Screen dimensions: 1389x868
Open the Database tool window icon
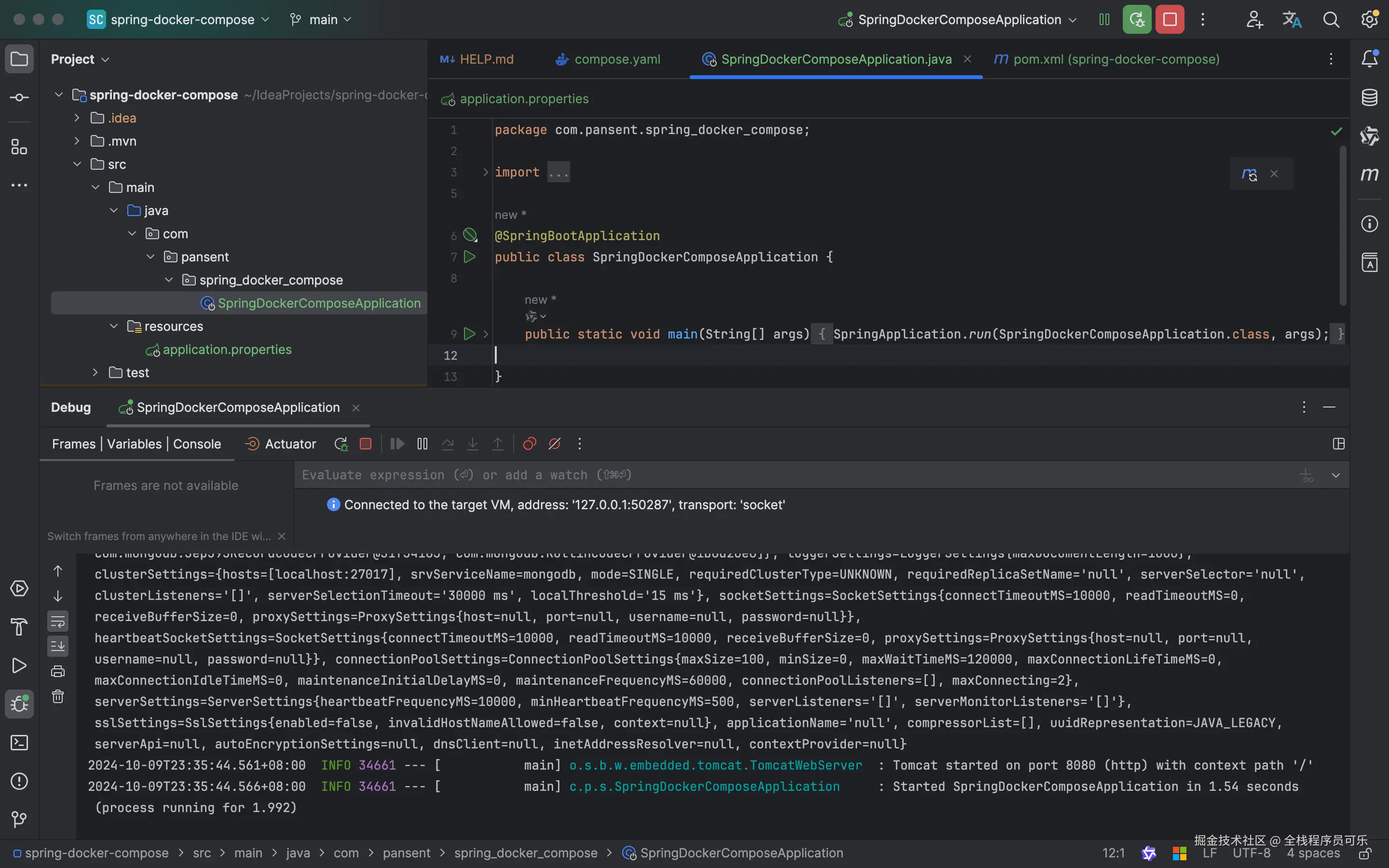point(1370,97)
